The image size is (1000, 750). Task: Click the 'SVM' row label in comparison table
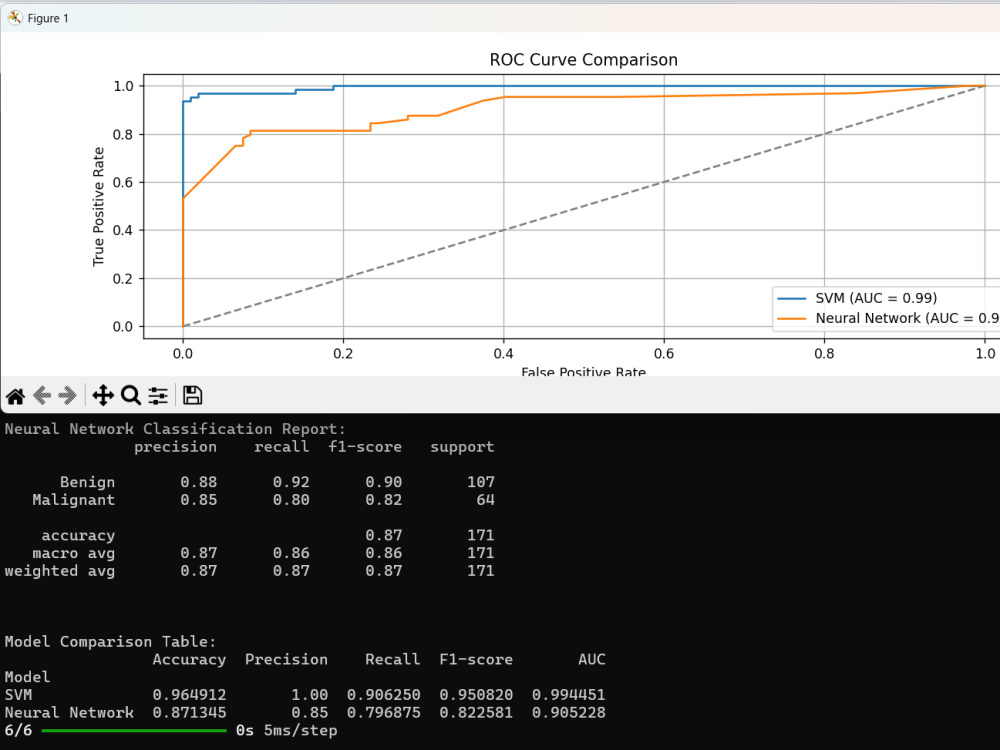[x=18, y=695]
